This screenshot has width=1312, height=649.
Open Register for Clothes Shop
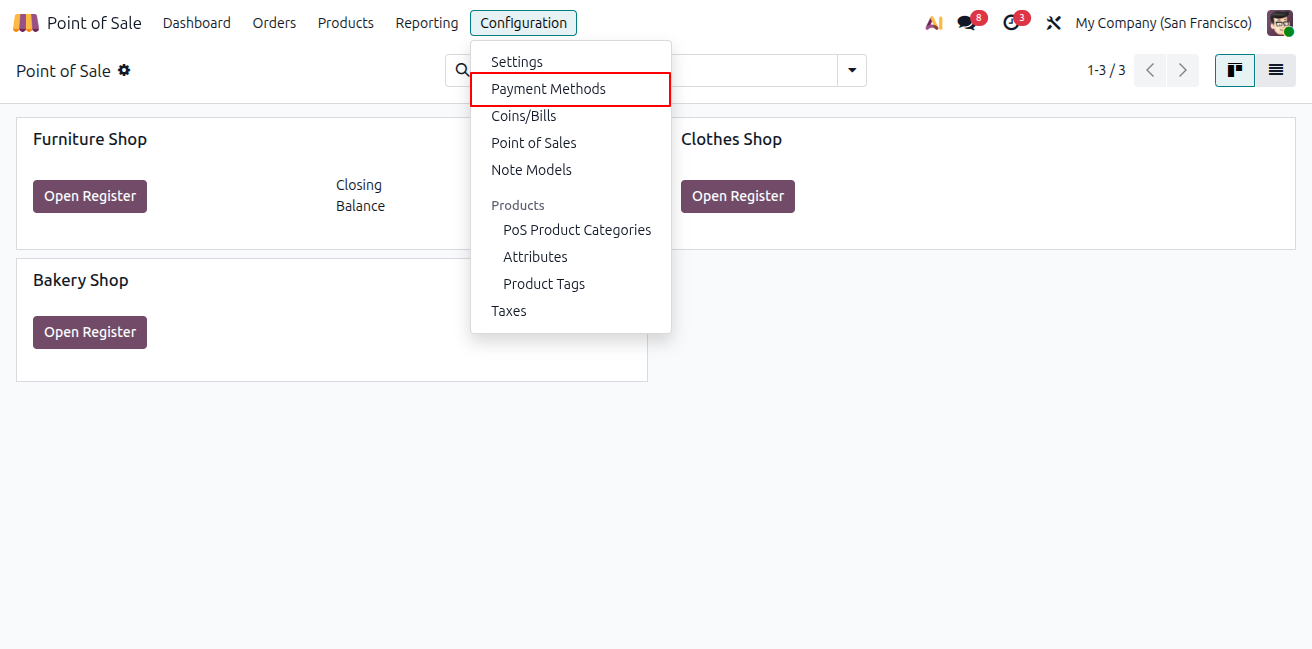738,196
